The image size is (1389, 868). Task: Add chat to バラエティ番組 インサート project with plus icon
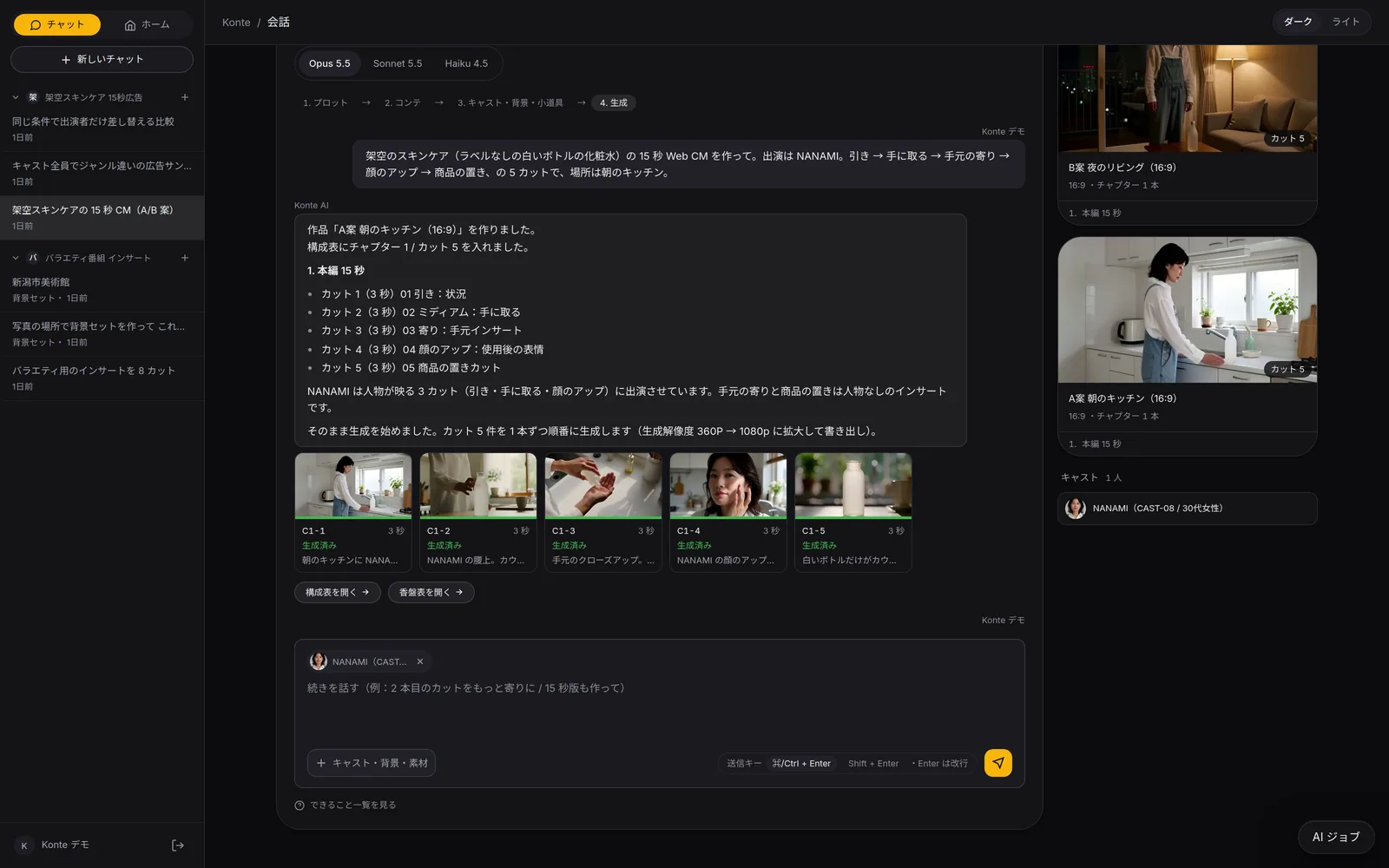185,258
